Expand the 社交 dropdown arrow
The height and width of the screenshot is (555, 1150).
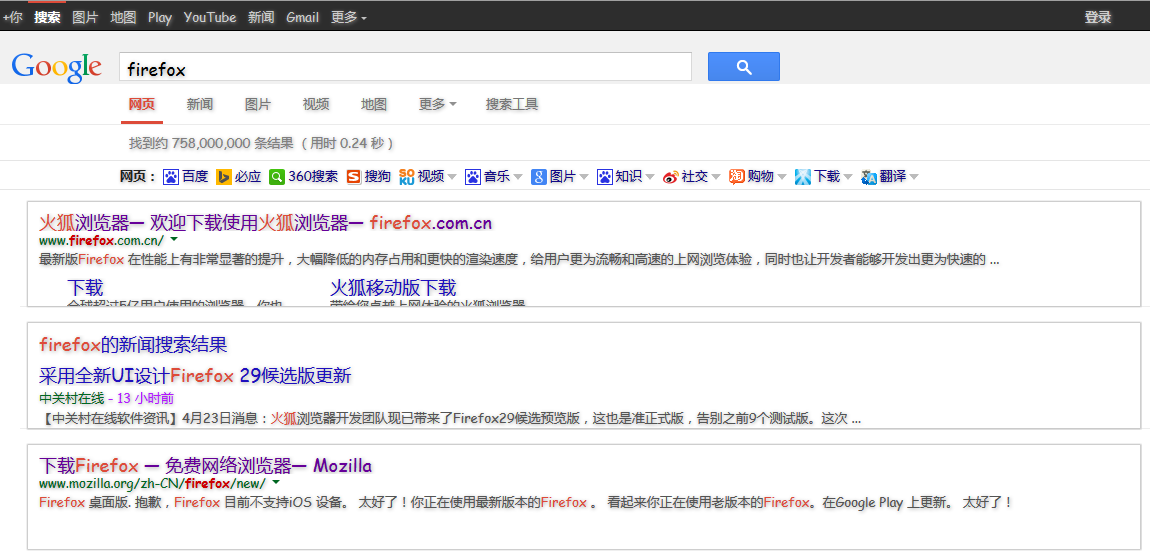(x=716, y=177)
